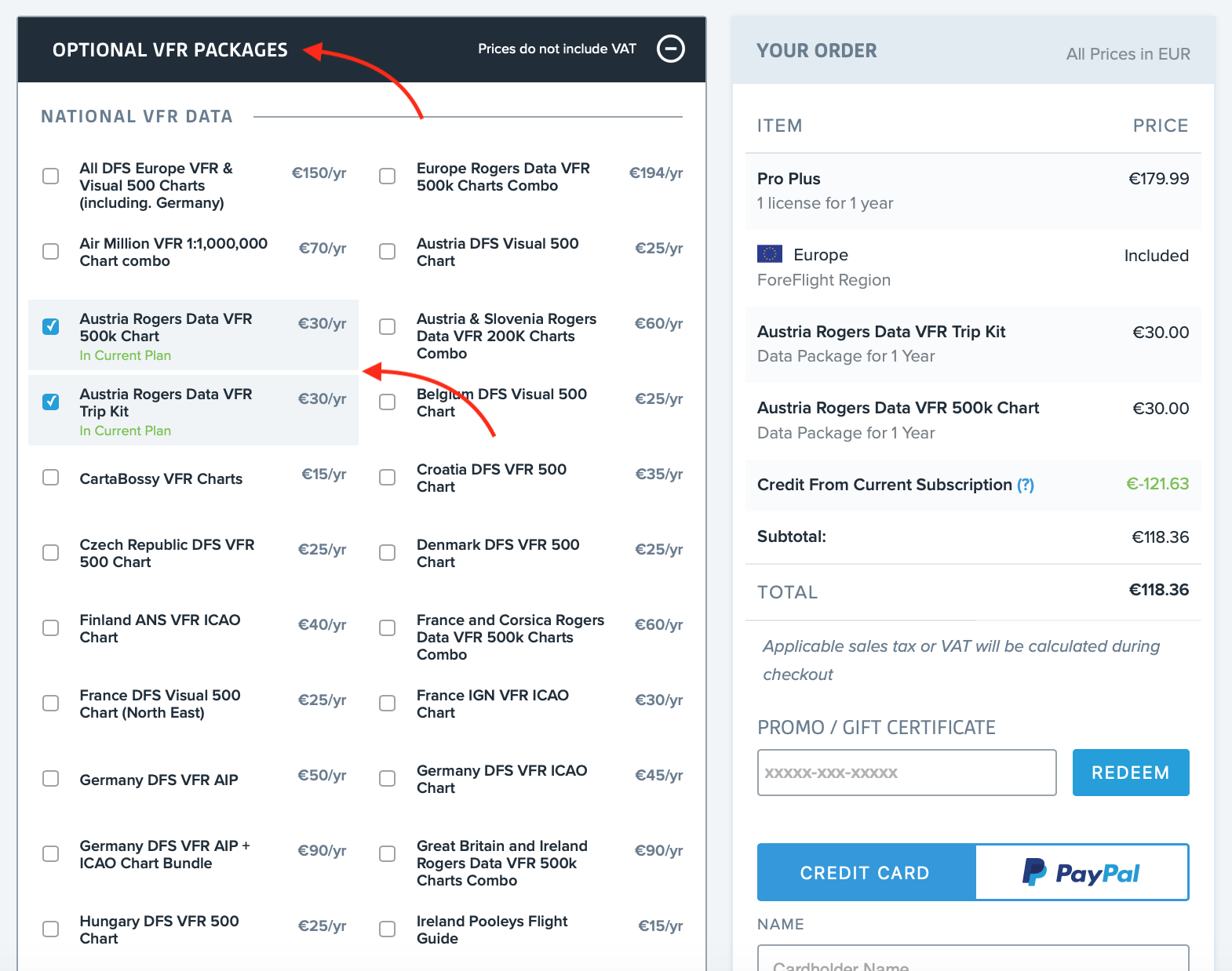1232x971 pixels.
Task: Enable All DFS Europe VFR & Visual 500 Charts
Action: pos(51,176)
